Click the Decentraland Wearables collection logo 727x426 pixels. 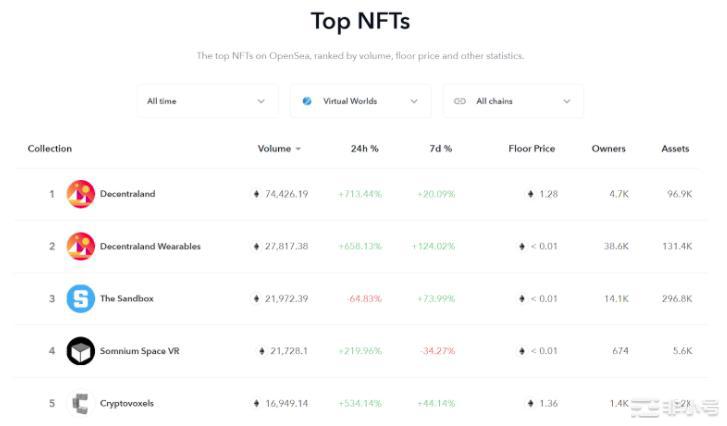tap(80, 246)
